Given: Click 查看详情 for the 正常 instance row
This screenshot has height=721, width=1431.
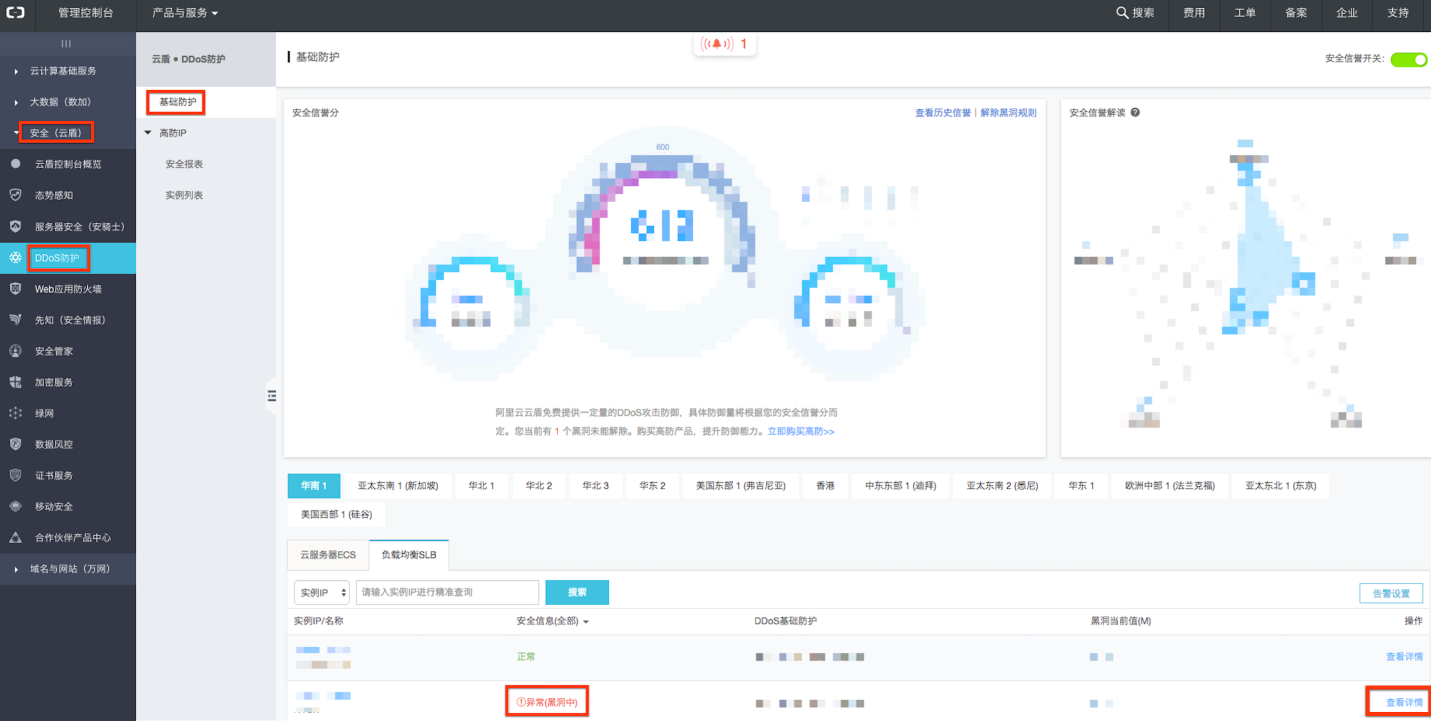Looking at the screenshot, I should tap(1404, 657).
